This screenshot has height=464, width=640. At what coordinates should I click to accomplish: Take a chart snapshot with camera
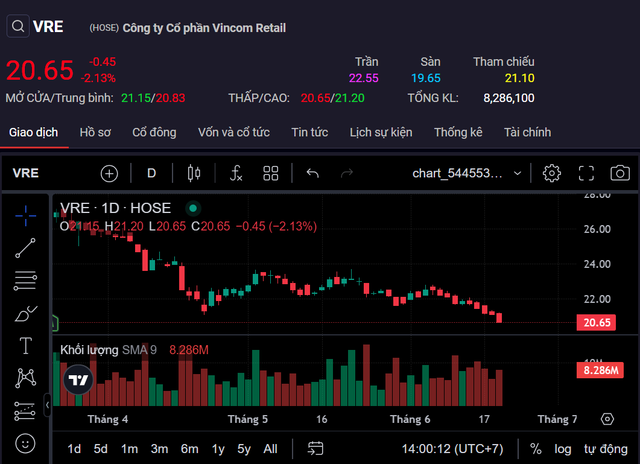point(620,173)
